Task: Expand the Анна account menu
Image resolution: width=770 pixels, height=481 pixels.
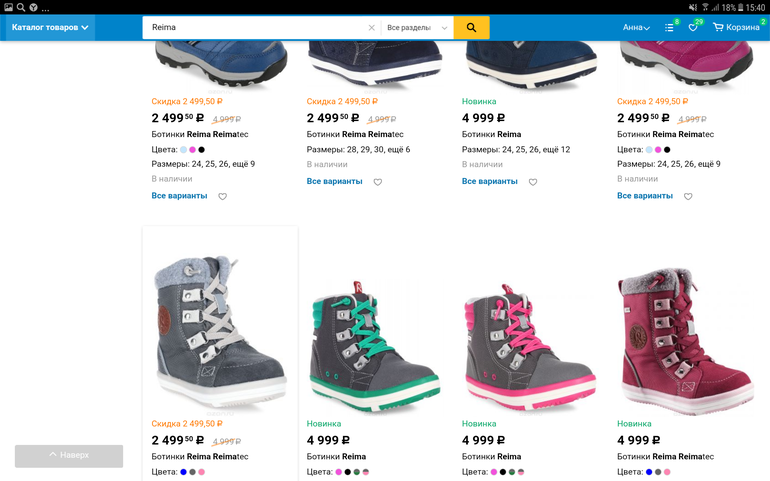Action: [x=636, y=28]
